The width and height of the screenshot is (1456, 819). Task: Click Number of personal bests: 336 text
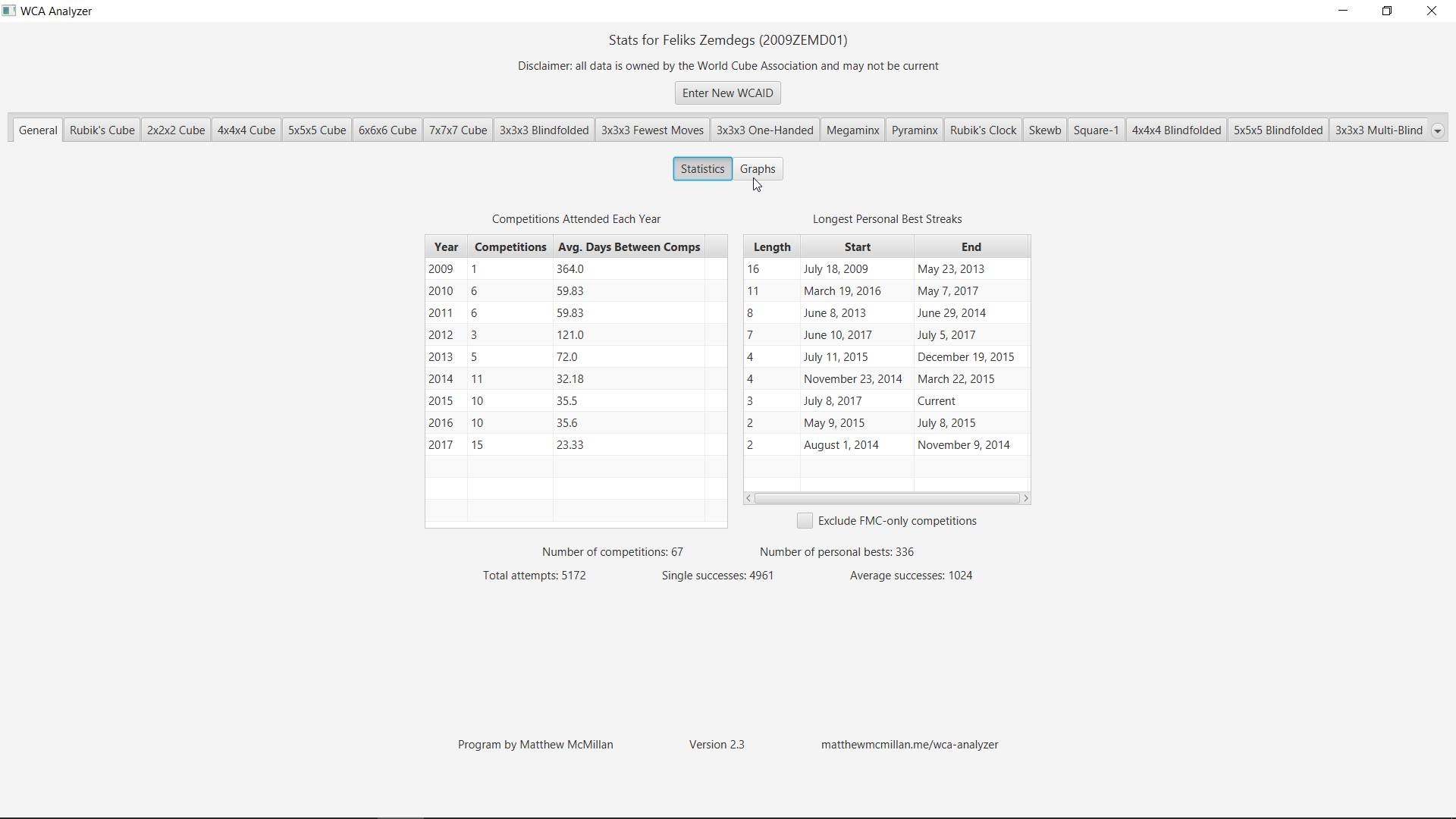pos(836,552)
